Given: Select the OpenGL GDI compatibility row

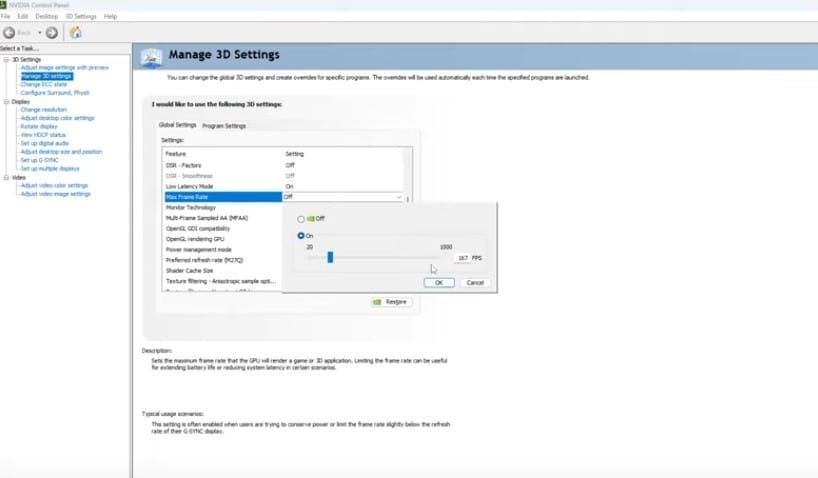Looking at the screenshot, I should coord(223,229).
